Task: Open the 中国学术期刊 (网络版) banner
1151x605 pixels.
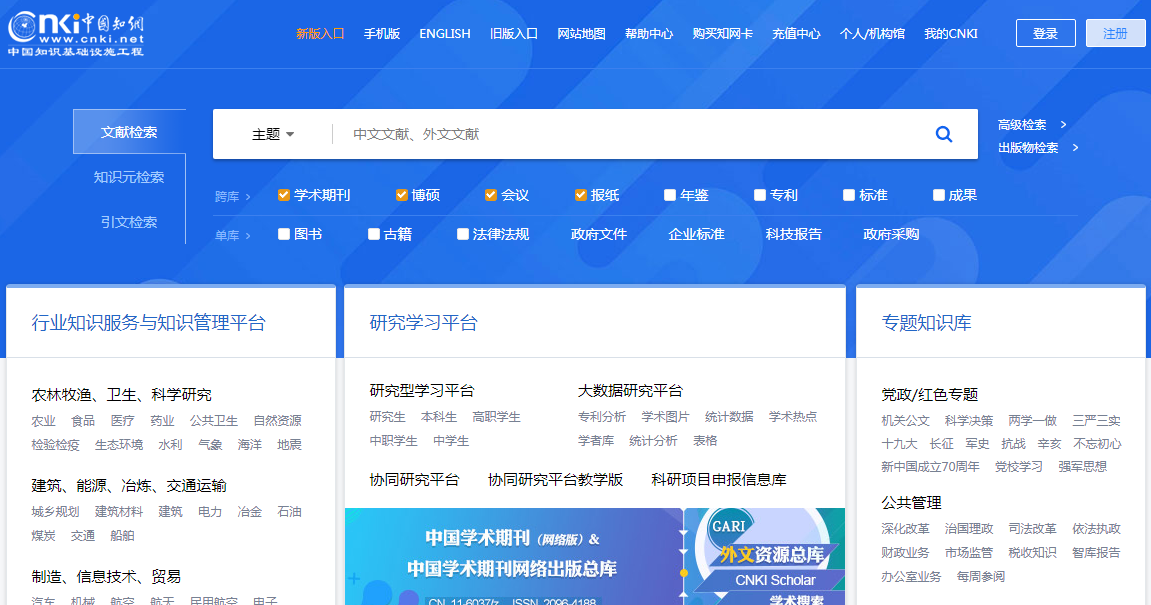Action: click(514, 557)
